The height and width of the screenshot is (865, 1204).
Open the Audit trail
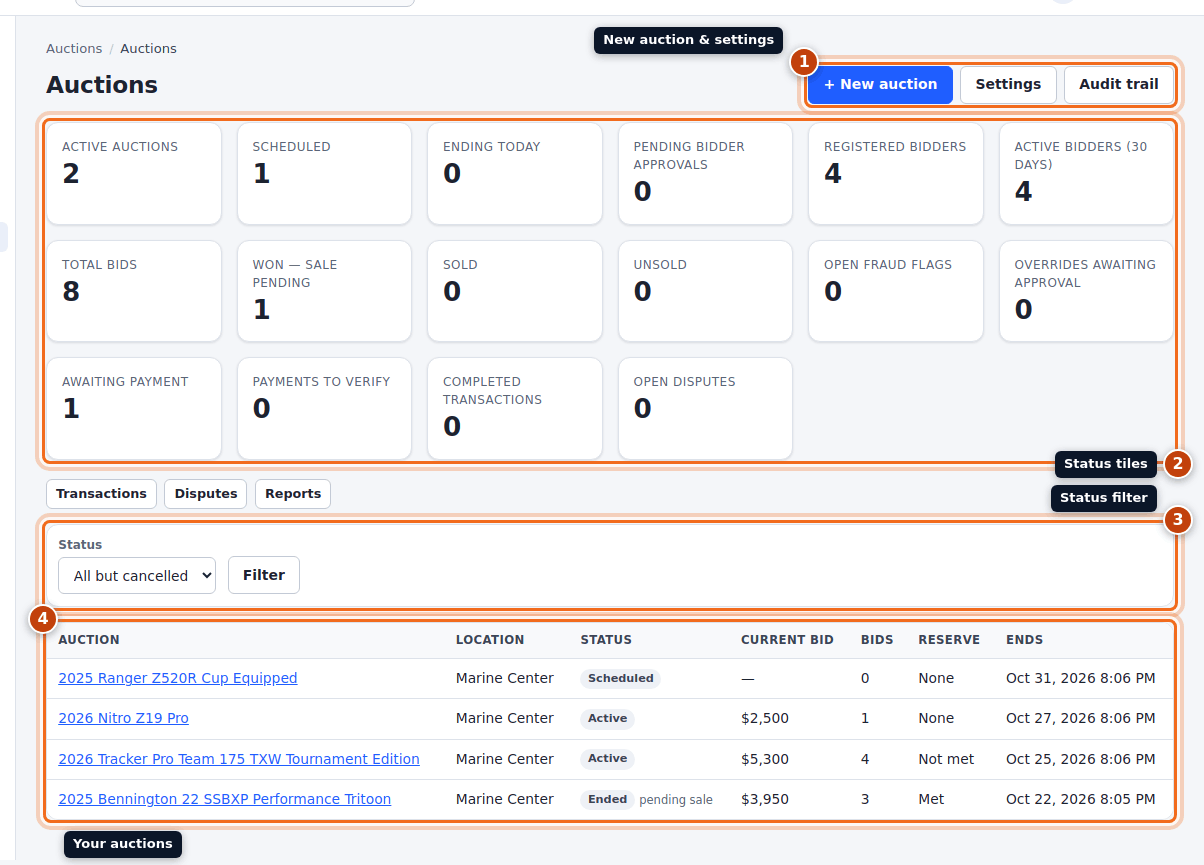[1119, 85]
